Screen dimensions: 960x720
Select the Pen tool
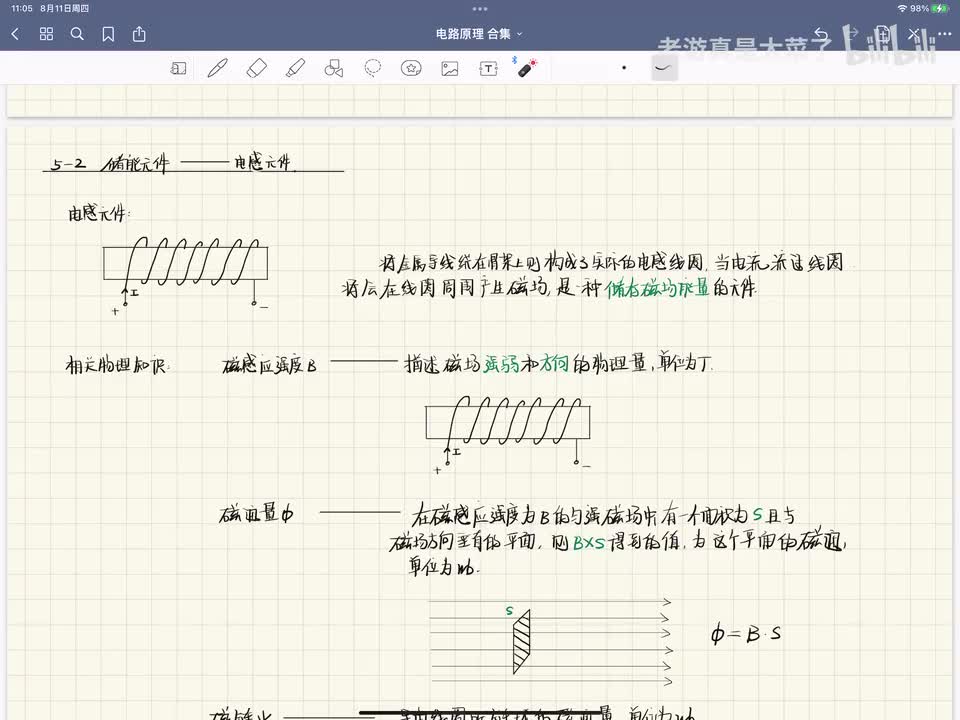(x=217, y=68)
